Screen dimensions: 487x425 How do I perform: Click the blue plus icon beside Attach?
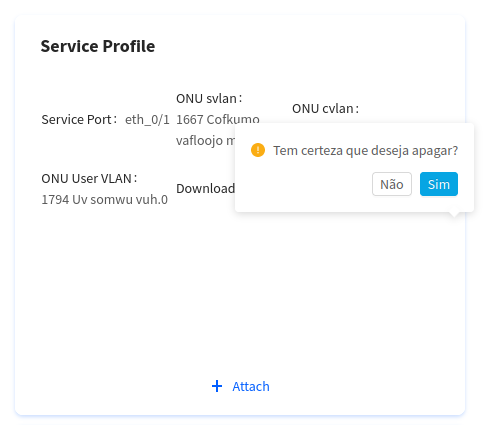click(217, 386)
